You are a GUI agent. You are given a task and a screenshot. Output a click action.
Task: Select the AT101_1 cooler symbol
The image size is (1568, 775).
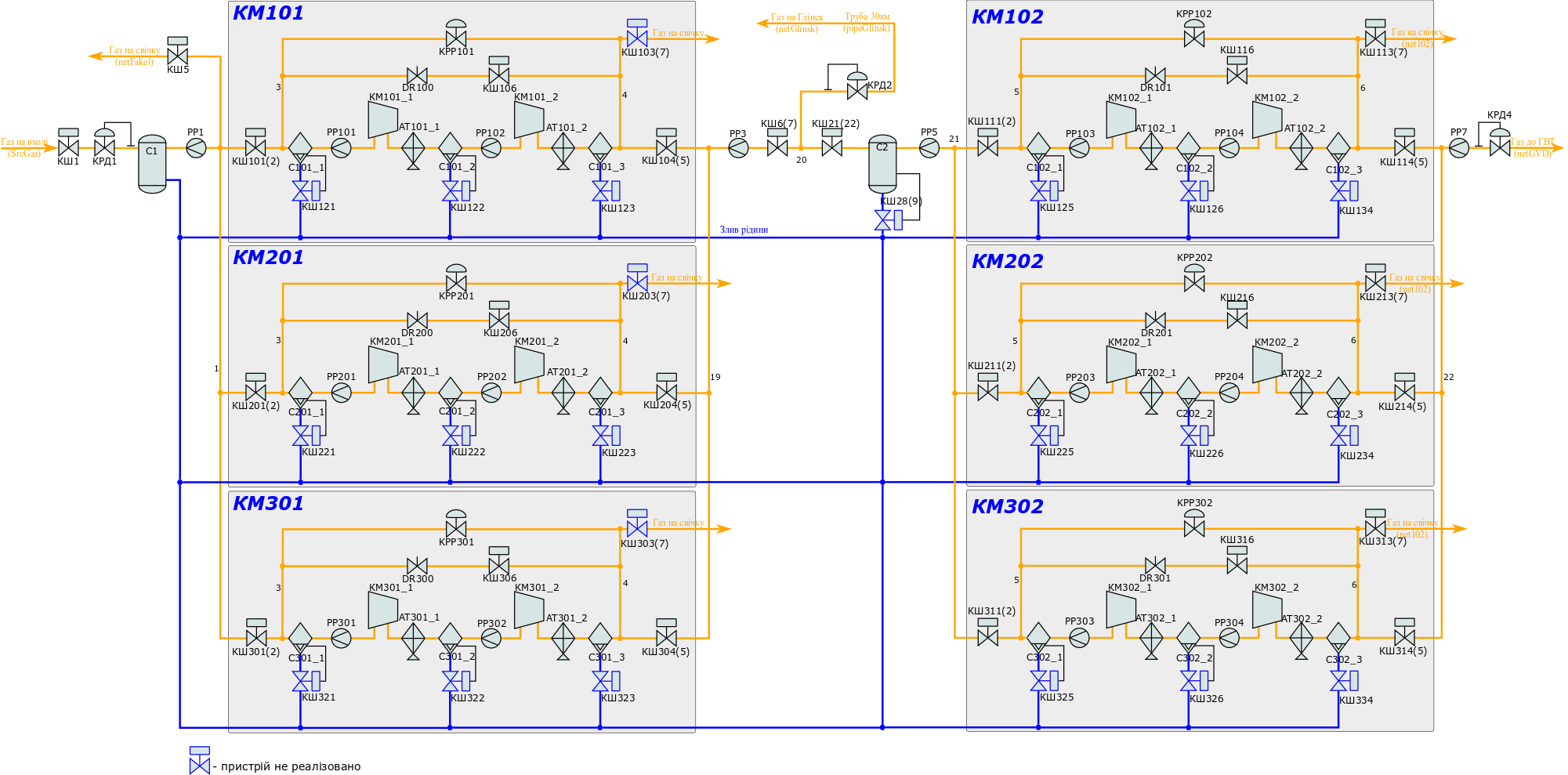click(413, 148)
